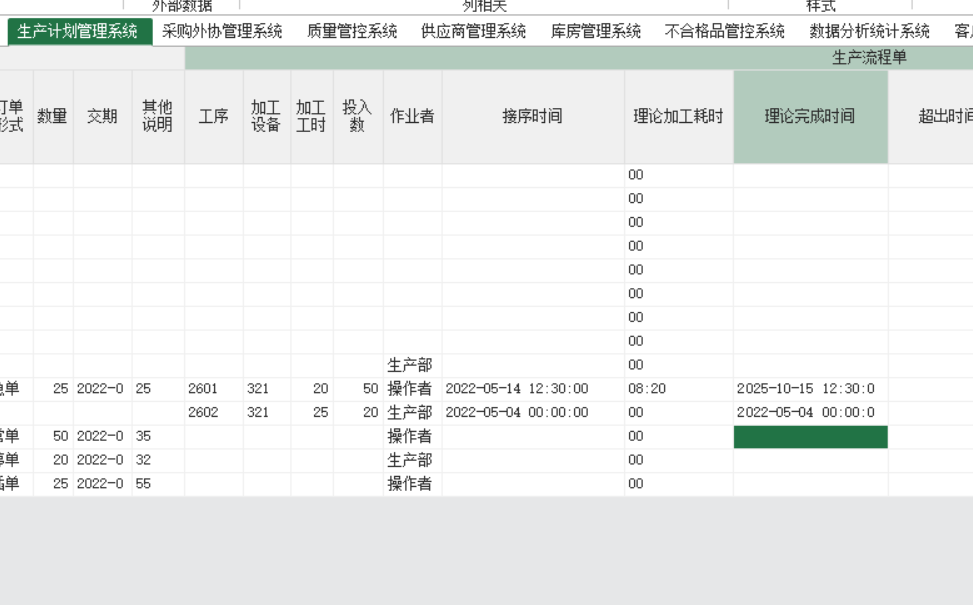The image size is (973, 605).
Task: Click the 理论加工耗时 column header
Action: tap(678, 116)
